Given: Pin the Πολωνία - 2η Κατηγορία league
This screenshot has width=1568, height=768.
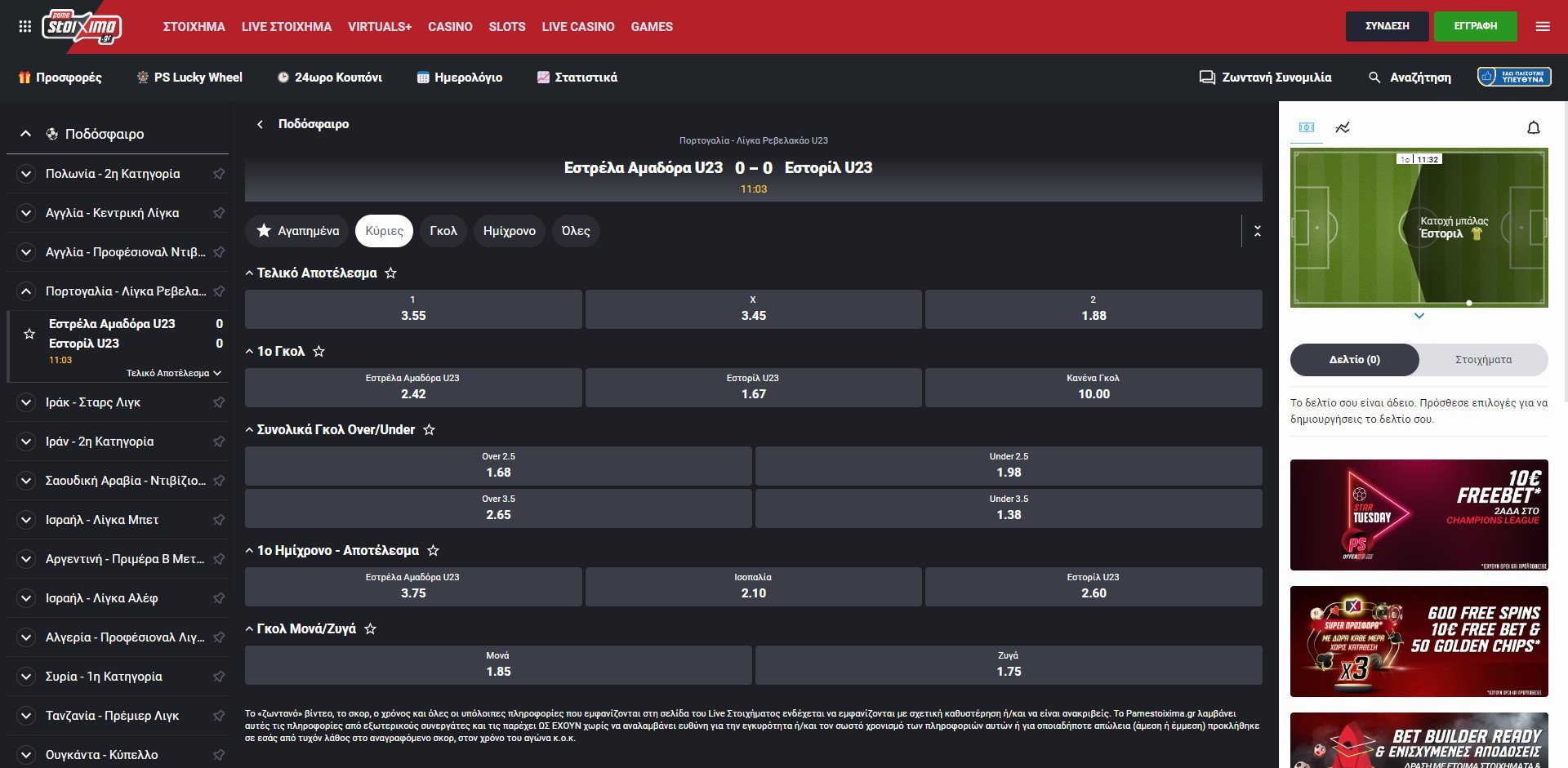Looking at the screenshot, I should point(219,174).
